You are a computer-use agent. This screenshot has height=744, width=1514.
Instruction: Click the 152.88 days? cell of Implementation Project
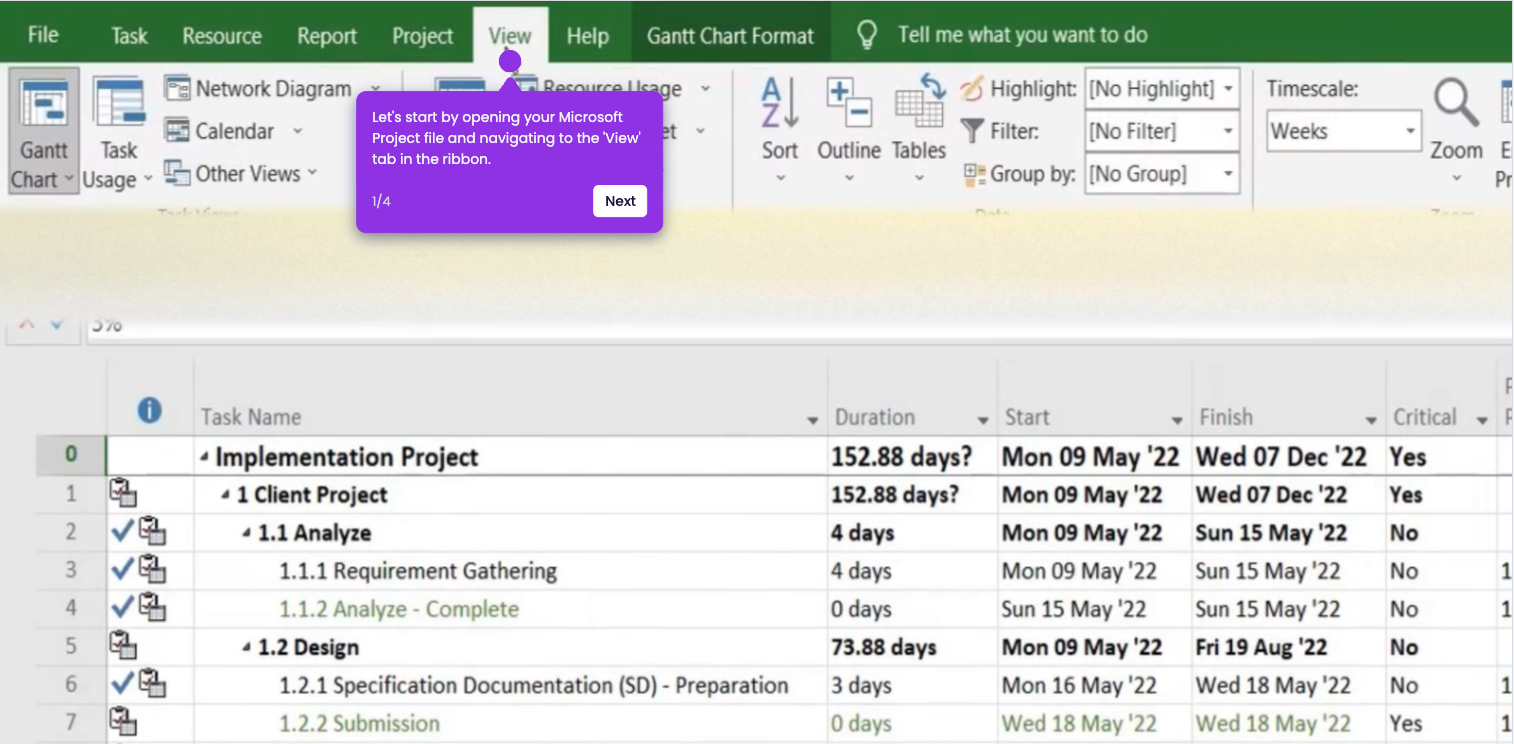click(912, 457)
